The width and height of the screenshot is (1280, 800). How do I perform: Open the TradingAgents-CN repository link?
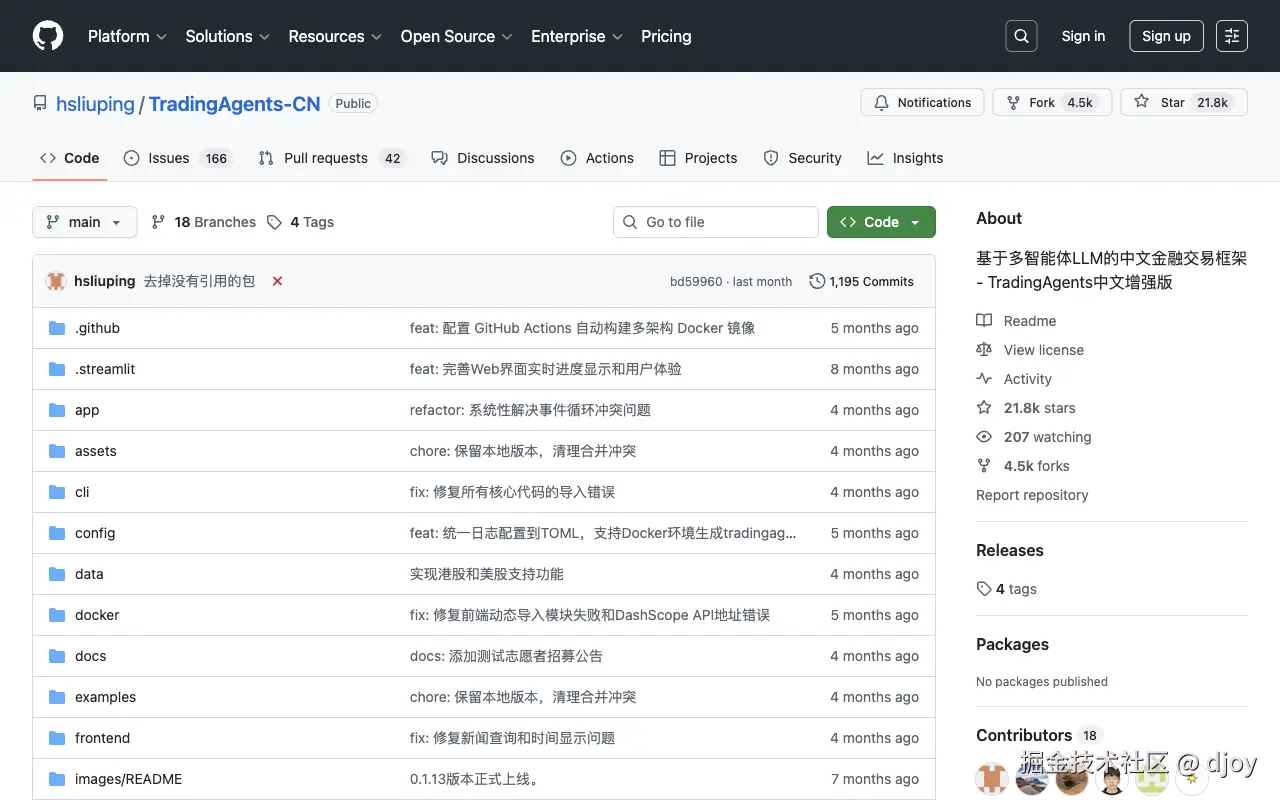(235, 104)
